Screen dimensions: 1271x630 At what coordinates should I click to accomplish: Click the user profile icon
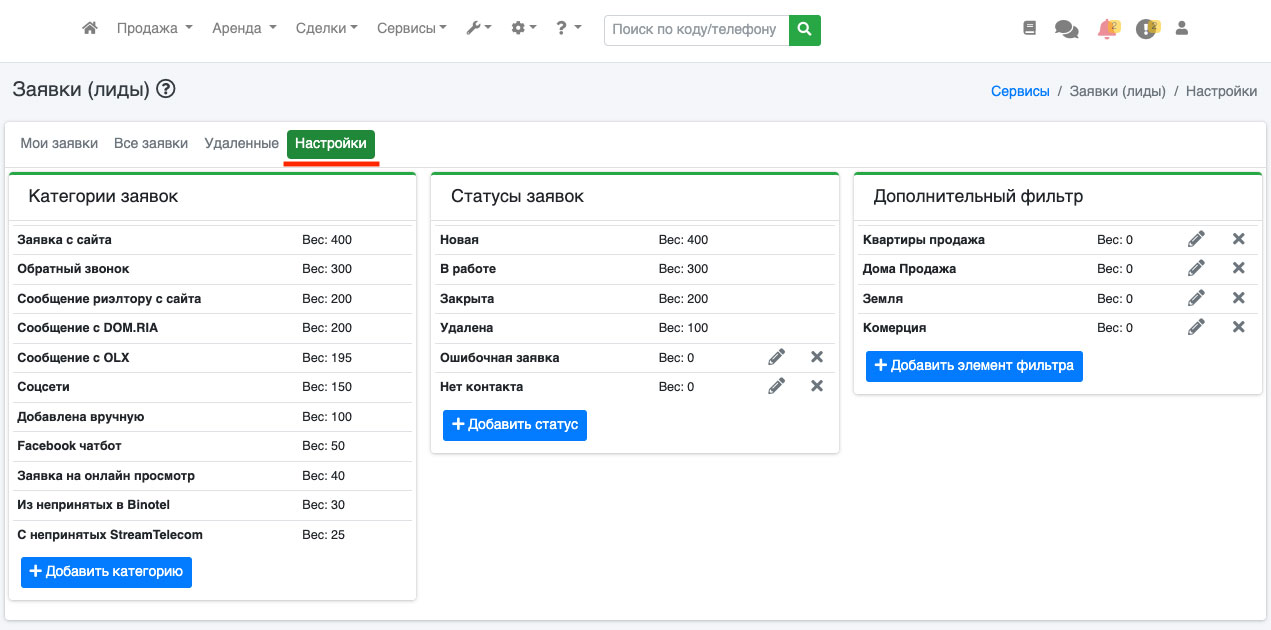click(1181, 29)
